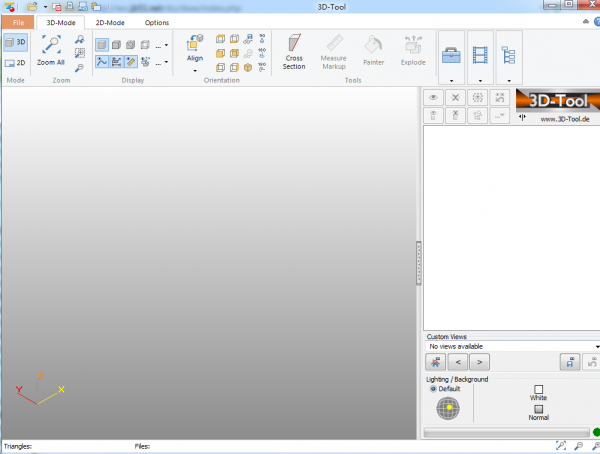Screen dimensions: 600x454
Task: Check the White background checkbox
Action: pyautogui.click(x=538, y=389)
